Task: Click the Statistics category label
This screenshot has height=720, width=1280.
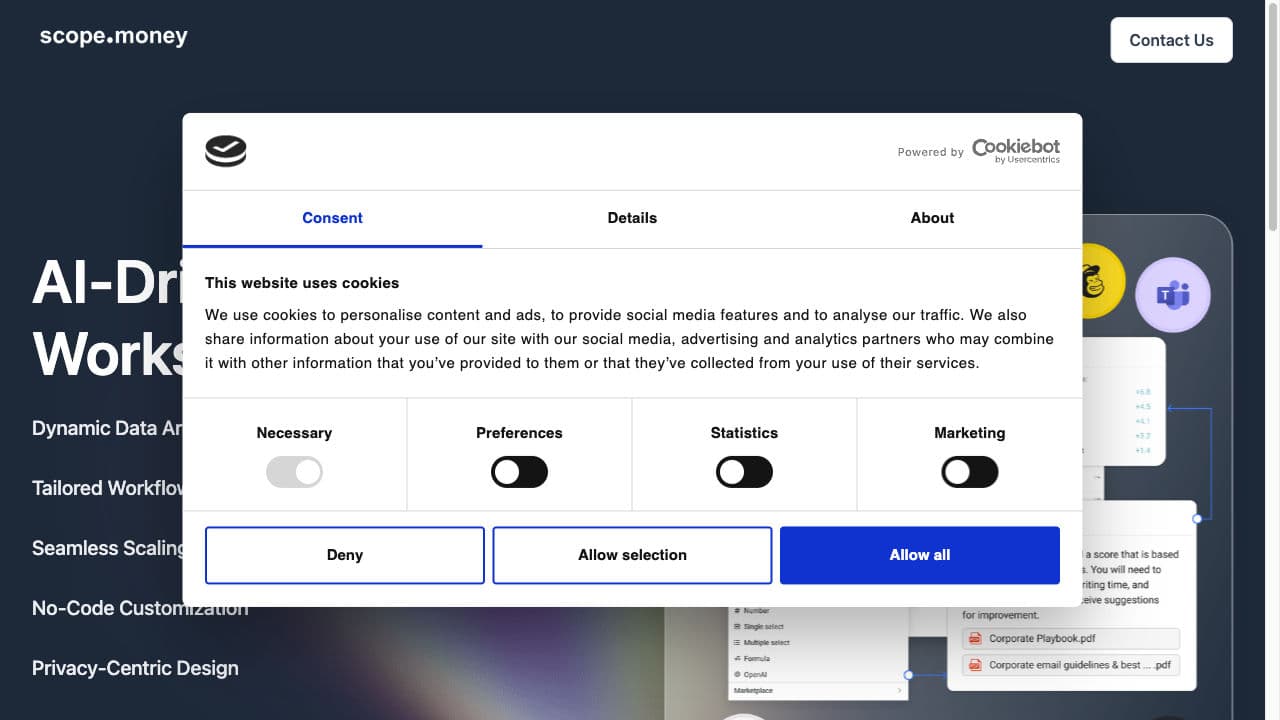Action: pos(744,433)
